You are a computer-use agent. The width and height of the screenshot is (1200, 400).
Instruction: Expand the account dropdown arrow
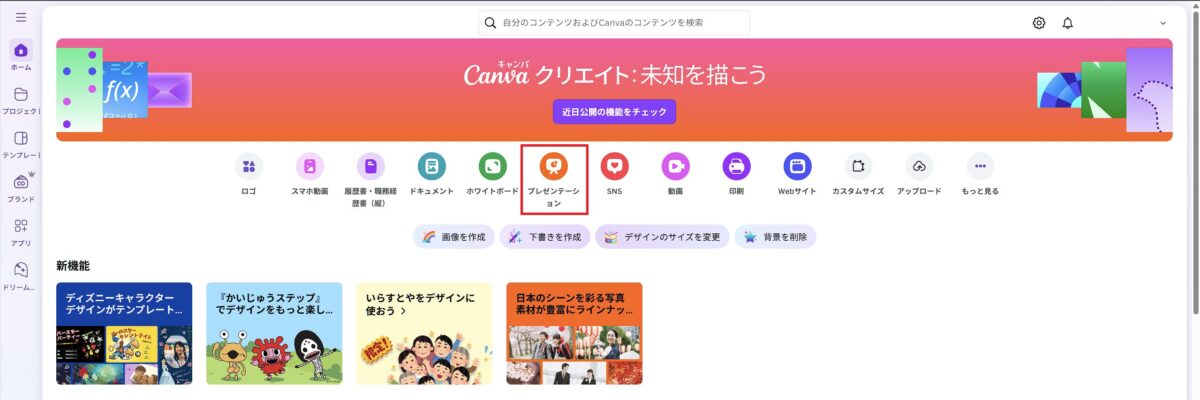1163,22
